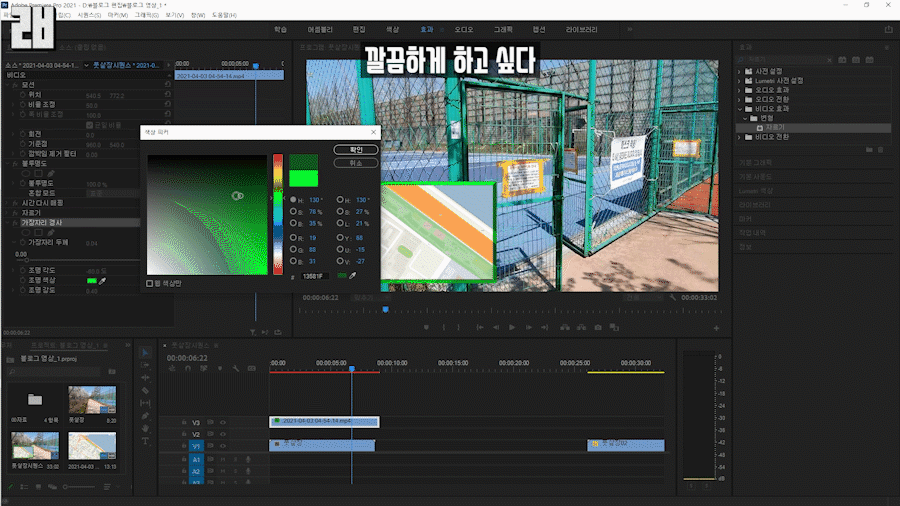Screen dimensions: 900x506
Task: Expand the 오디오 전환 folder
Action: point(739,99)
